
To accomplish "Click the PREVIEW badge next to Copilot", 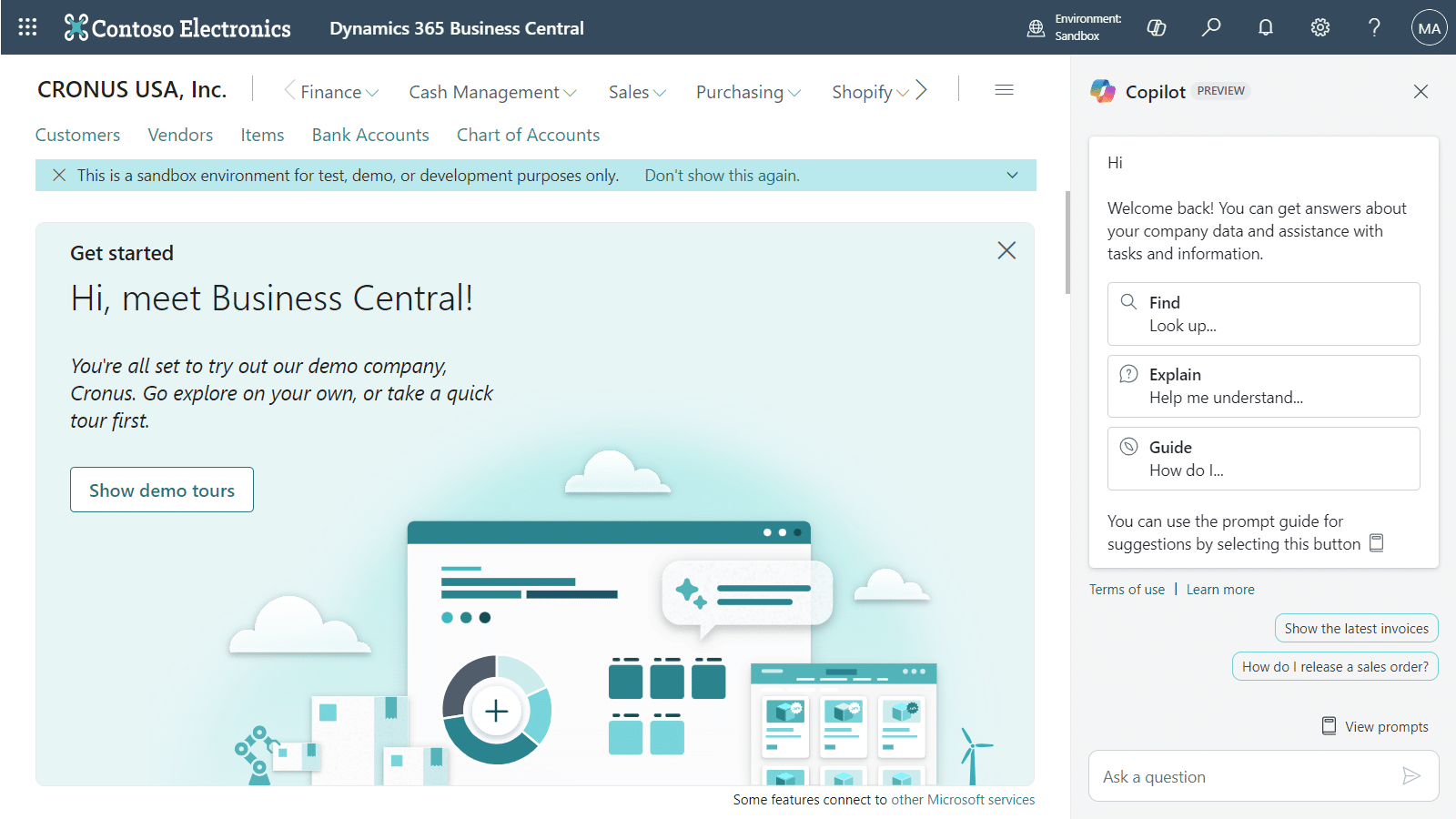I will point(1220,91).
